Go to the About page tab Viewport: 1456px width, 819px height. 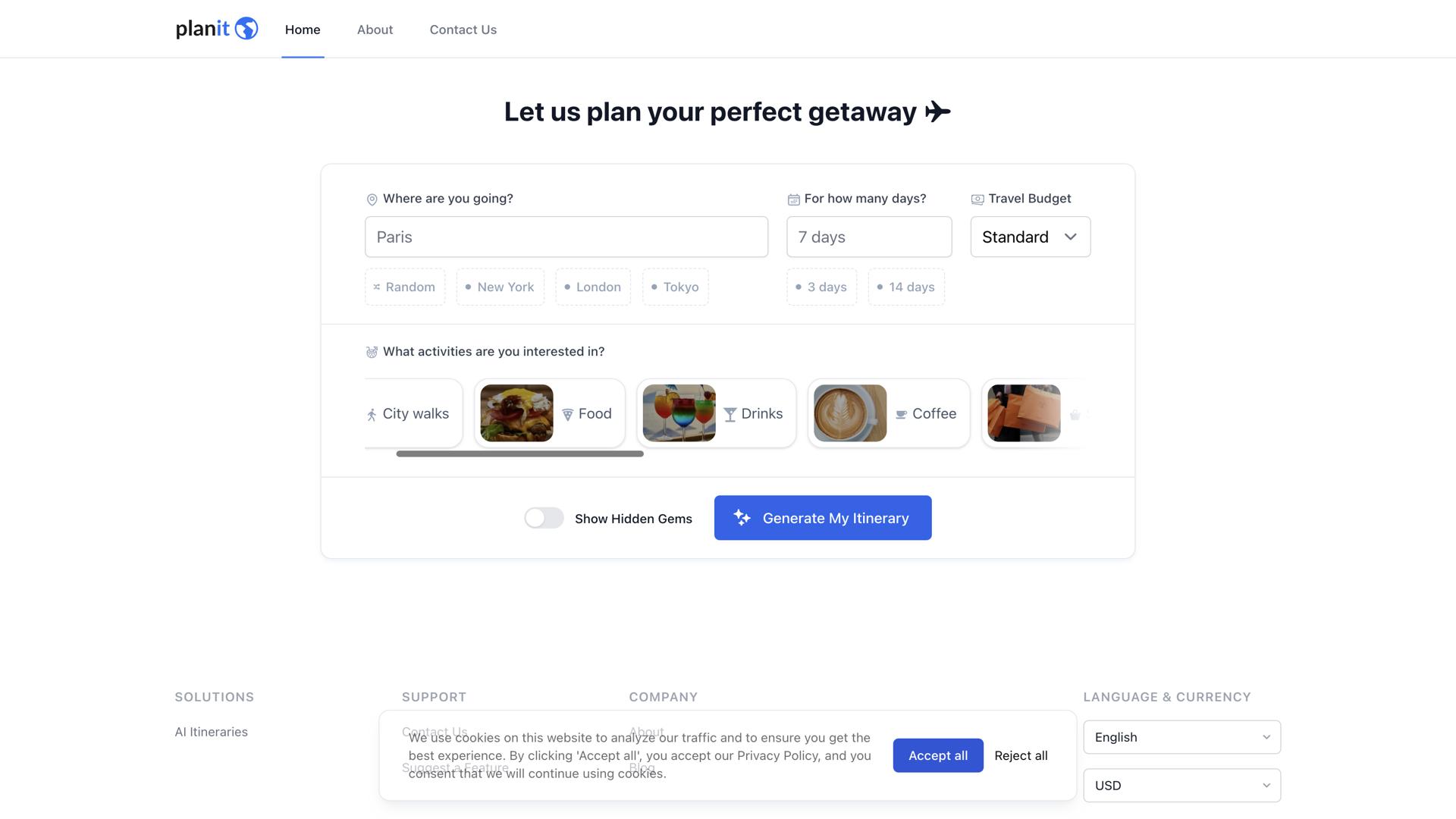pos(375,30)
